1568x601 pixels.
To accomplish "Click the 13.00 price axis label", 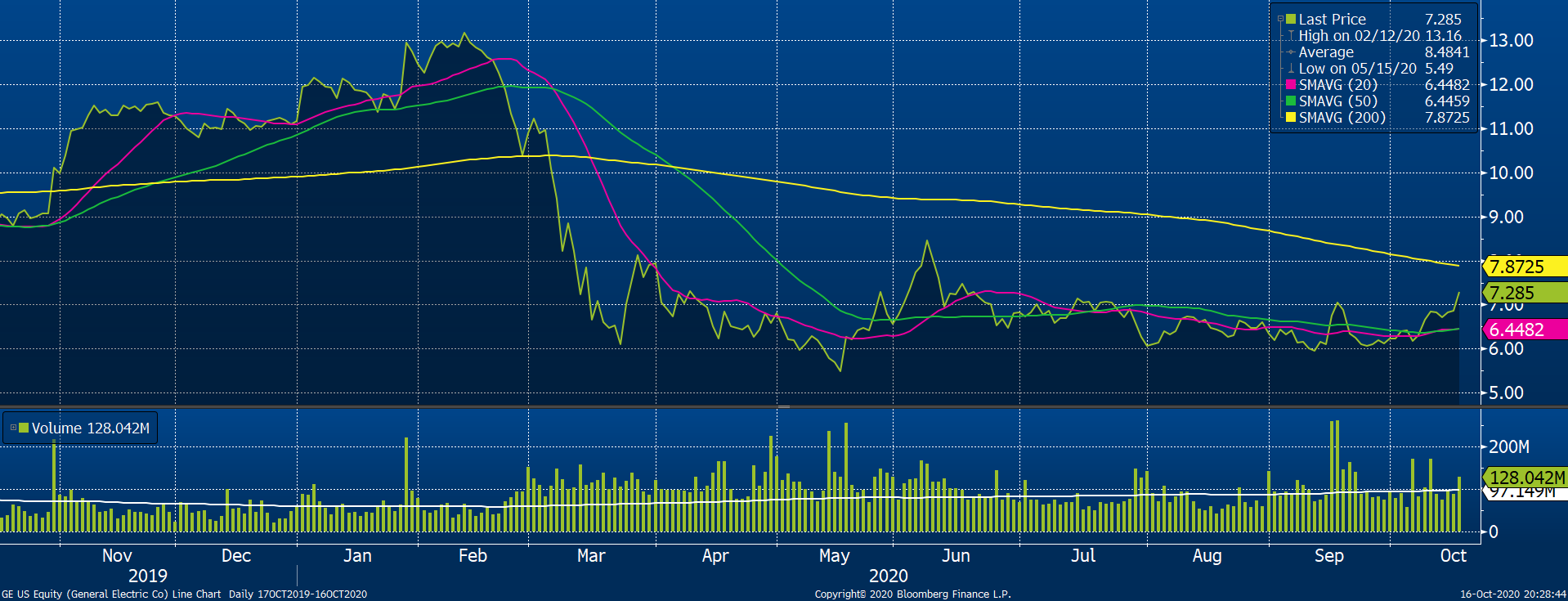I will [x=1511, y=40].
